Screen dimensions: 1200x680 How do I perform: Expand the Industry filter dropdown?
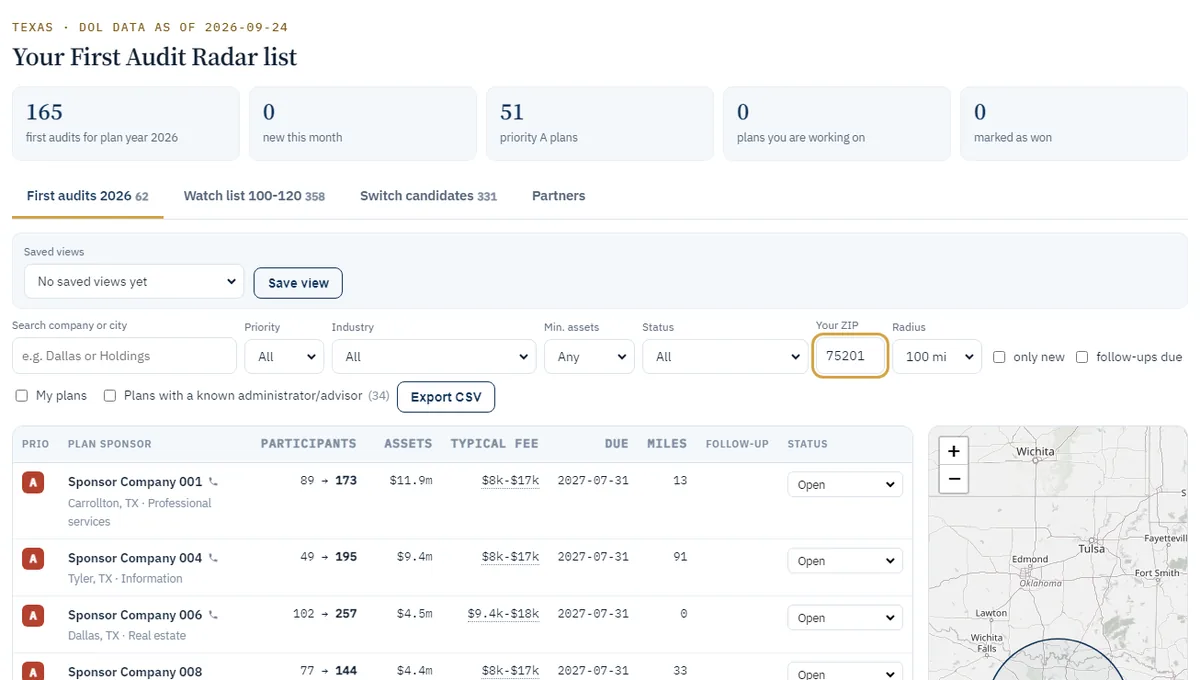[434, 356]
